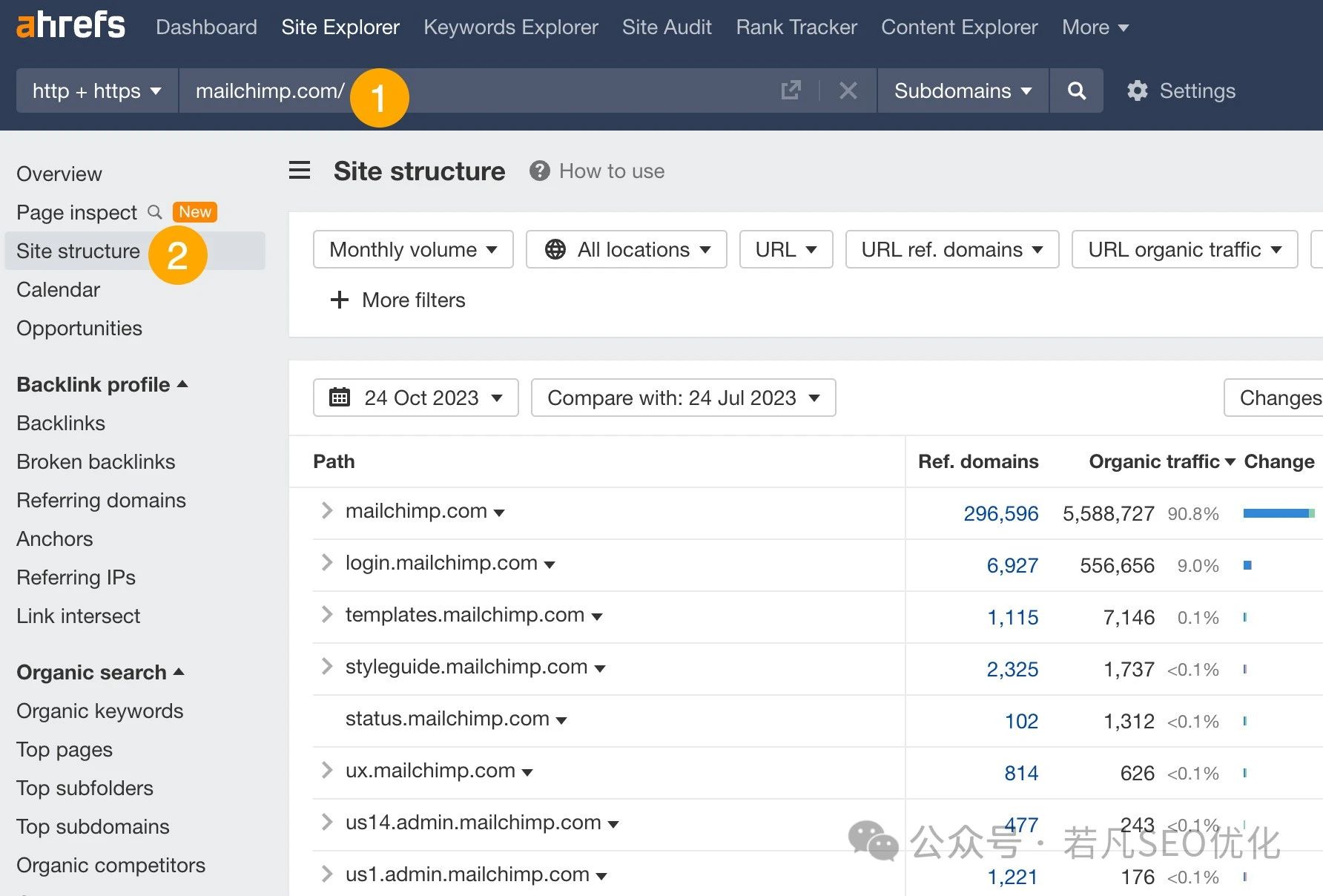Expand the templates.mailchimp.com row
This screenshot has height=896, width=1323.
(326, 614)
